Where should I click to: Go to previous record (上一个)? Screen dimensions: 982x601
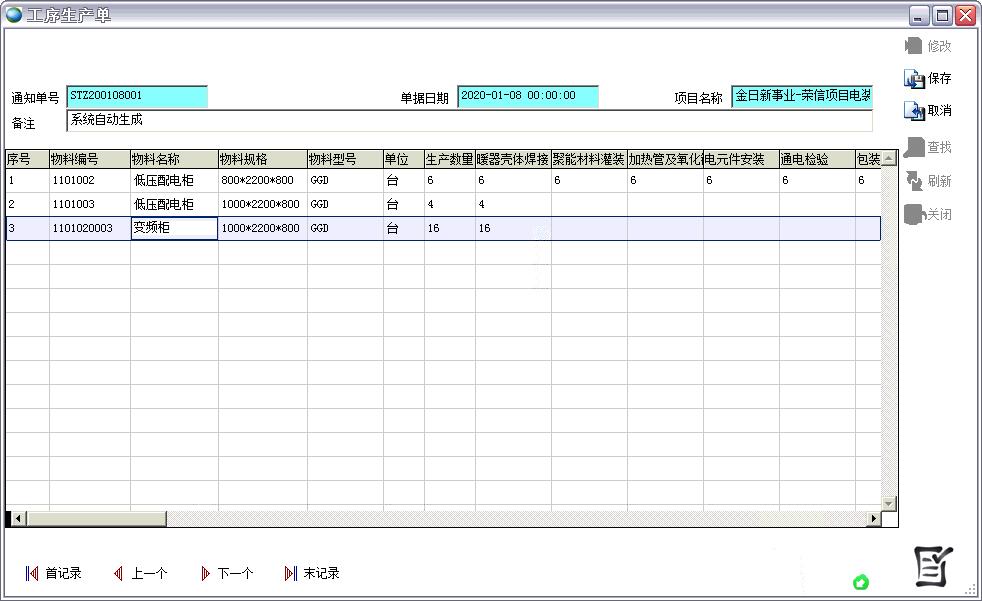tap(140, 573)
